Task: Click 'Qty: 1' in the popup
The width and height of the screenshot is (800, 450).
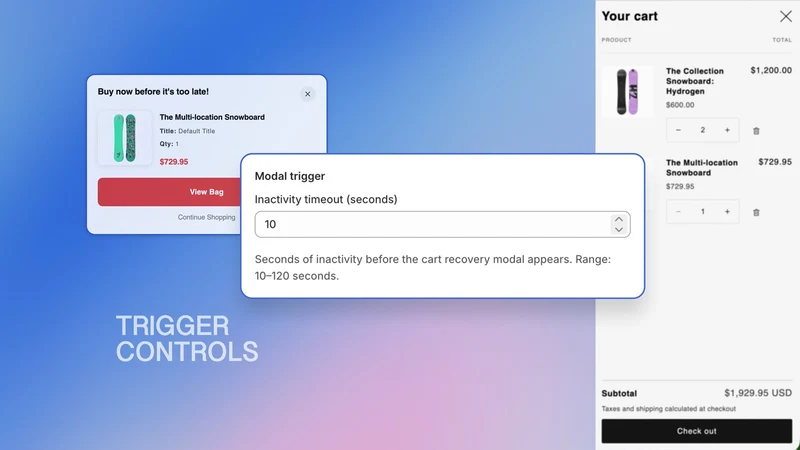Action: (169, 144)
